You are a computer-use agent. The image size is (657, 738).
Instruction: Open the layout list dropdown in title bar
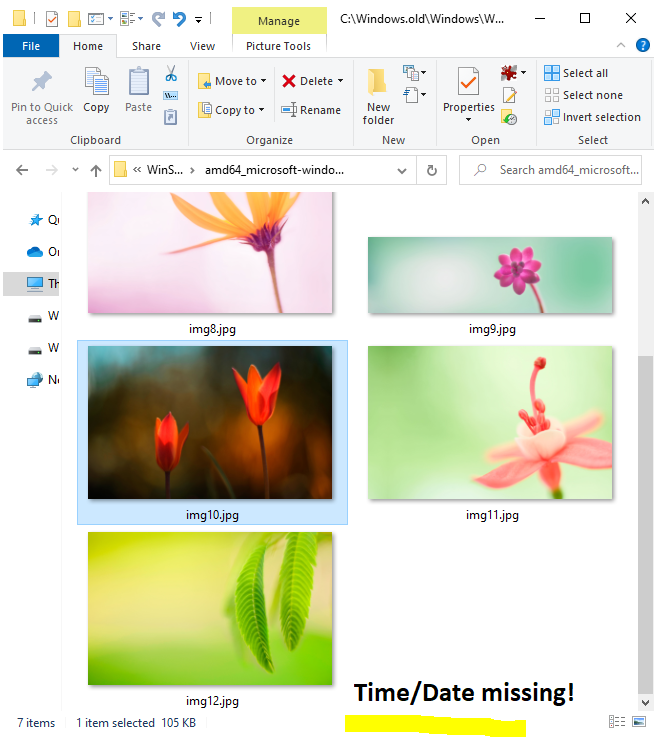pyautogui.click(x=131, y=19)
